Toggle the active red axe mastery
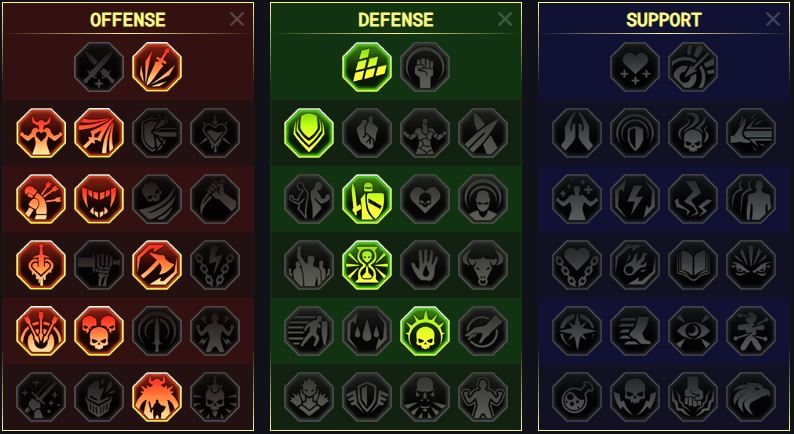794x434 pixels. [x=157, y=265]
